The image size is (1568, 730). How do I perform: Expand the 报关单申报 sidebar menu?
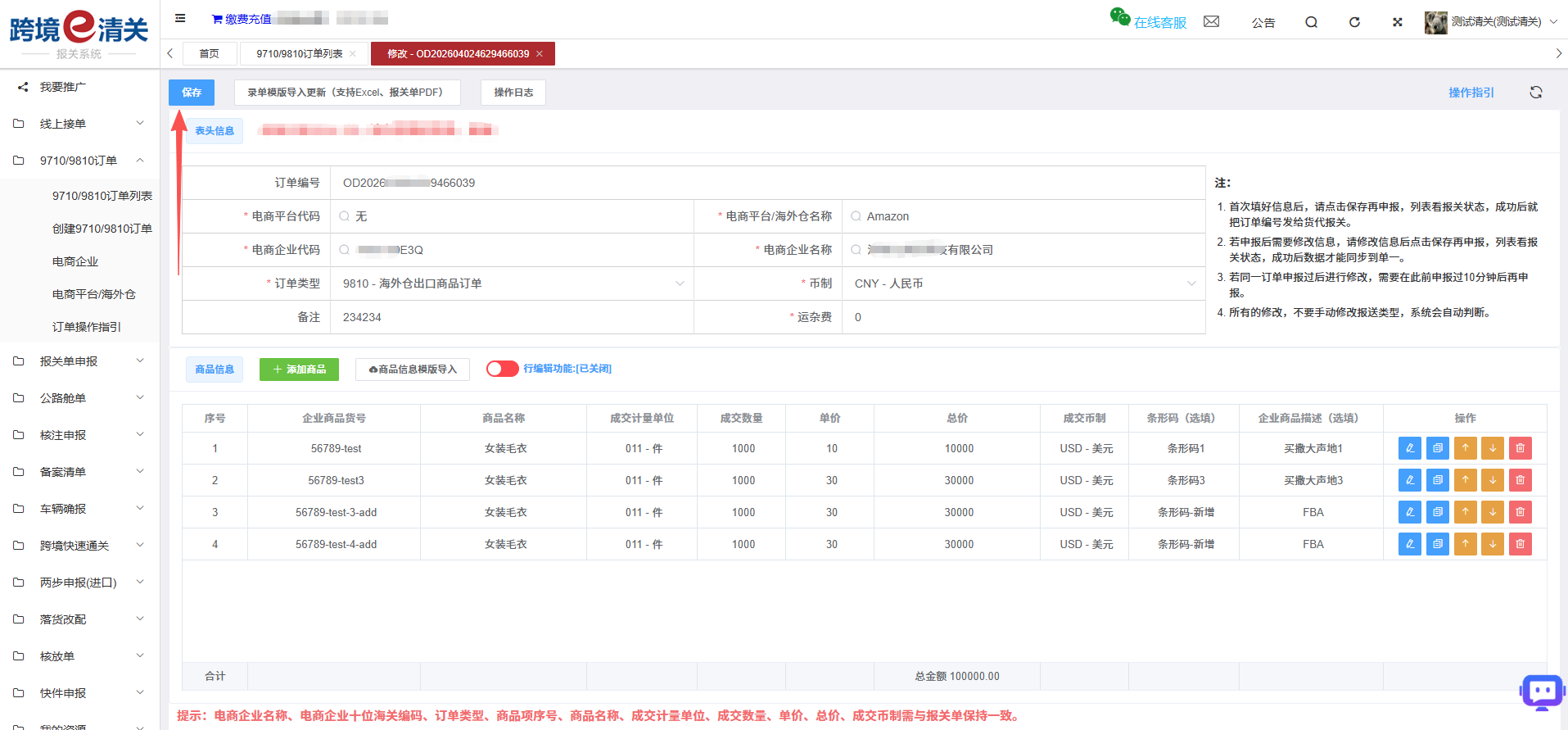pyautogui.click(x=79, y=361)
